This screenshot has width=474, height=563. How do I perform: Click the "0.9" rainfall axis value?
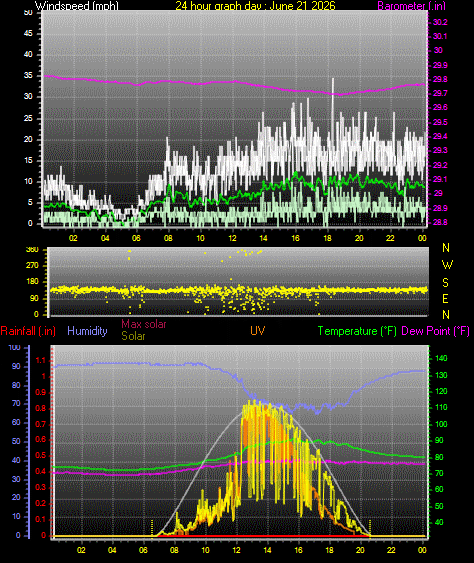point(41,392)
